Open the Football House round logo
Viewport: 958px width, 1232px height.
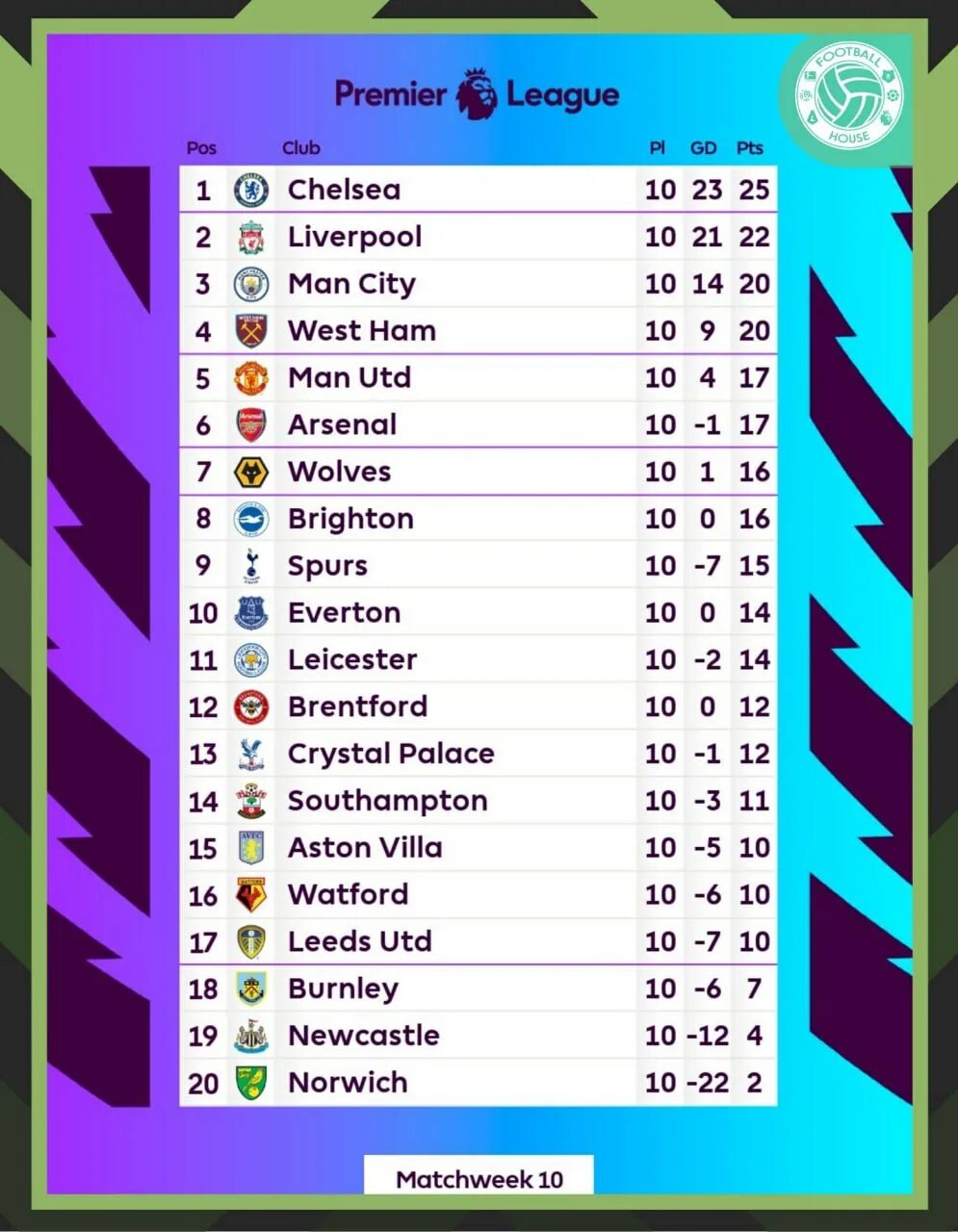[849, 94]
